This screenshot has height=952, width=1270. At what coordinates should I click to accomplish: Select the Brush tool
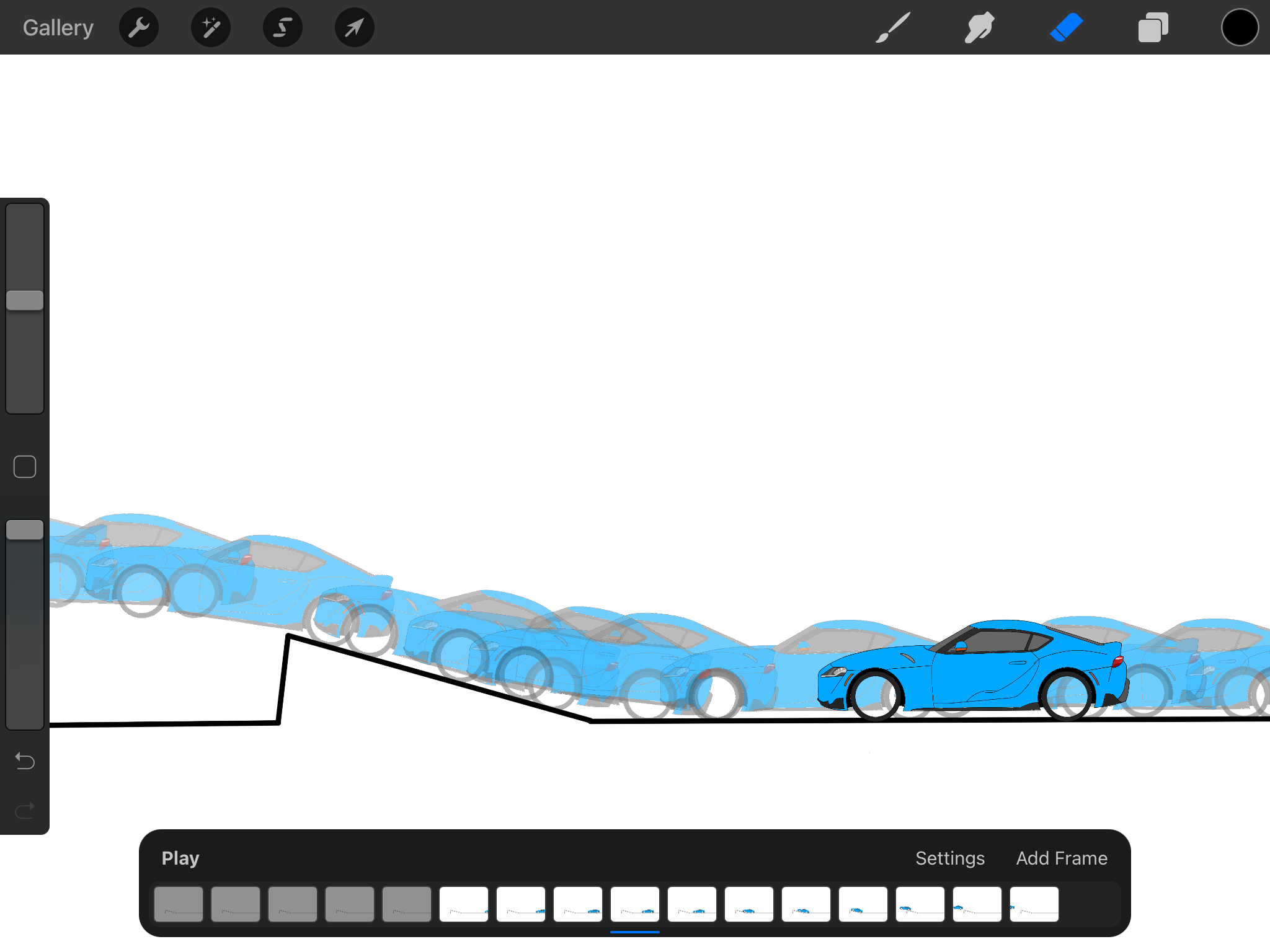pyautogui.click(x=893, y=27)
